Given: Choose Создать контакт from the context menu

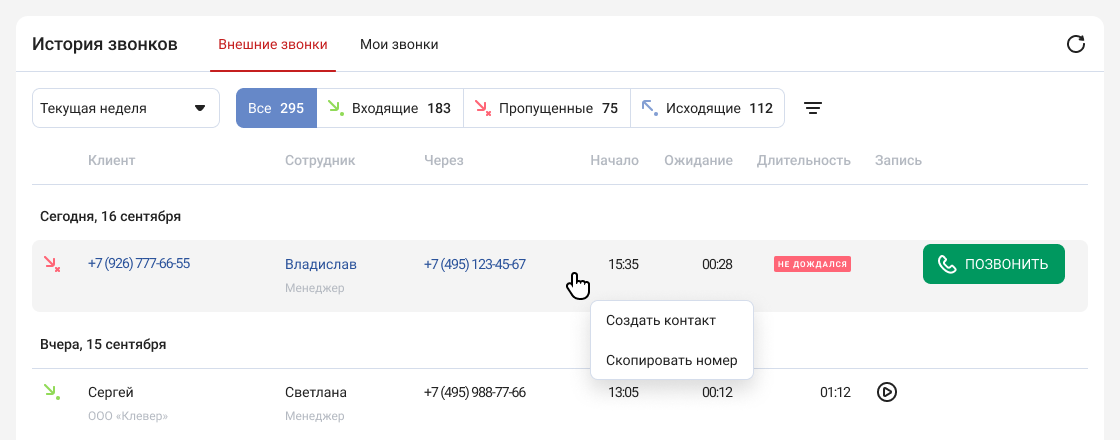Looking at the screenshot, I should pos(661,321).
